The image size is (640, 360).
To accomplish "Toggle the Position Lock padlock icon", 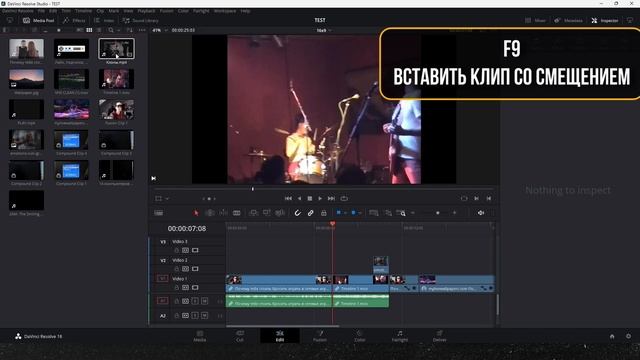I will click(x=324, y=213).
